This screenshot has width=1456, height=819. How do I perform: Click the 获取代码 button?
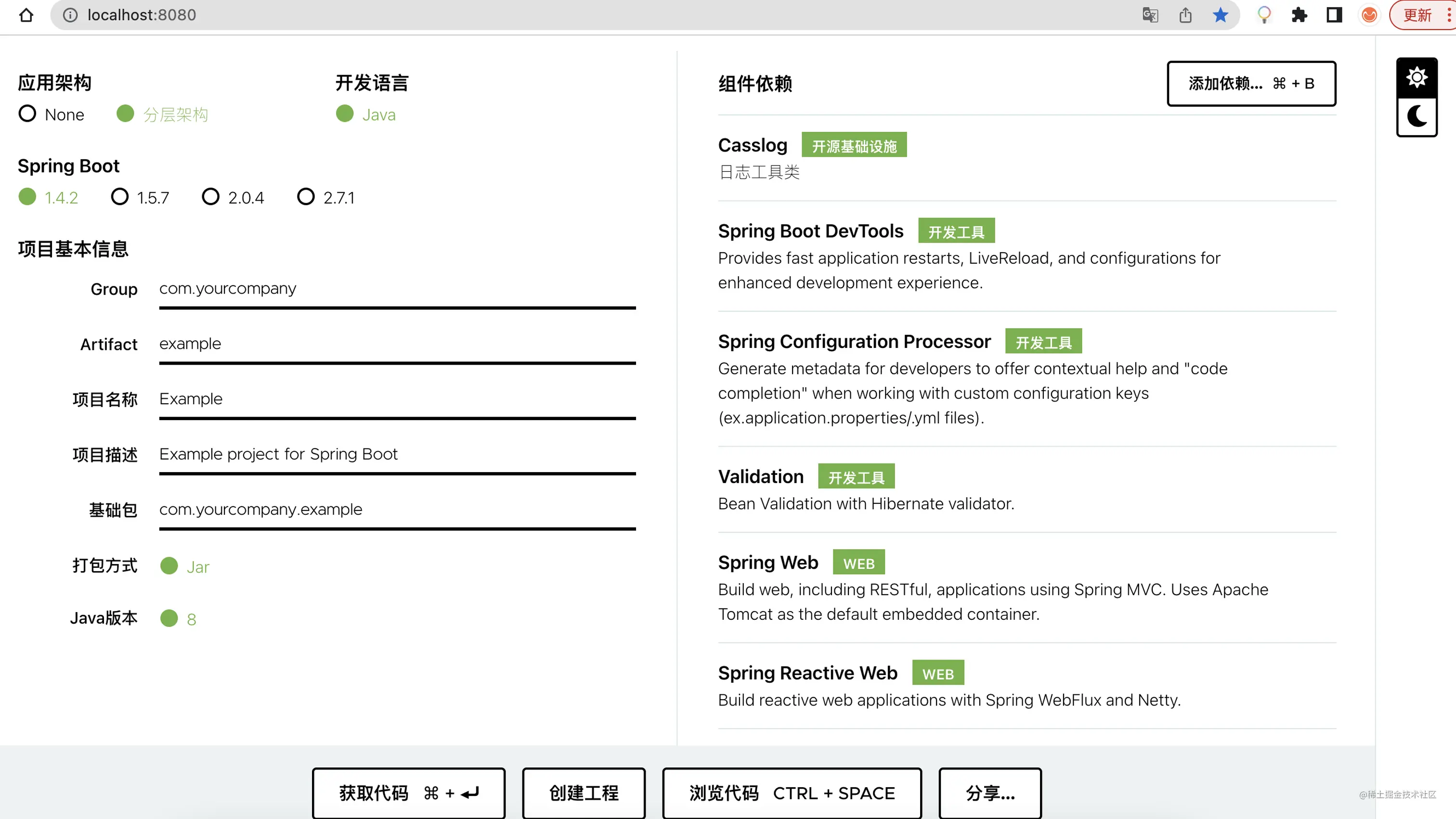coord(409,793)
